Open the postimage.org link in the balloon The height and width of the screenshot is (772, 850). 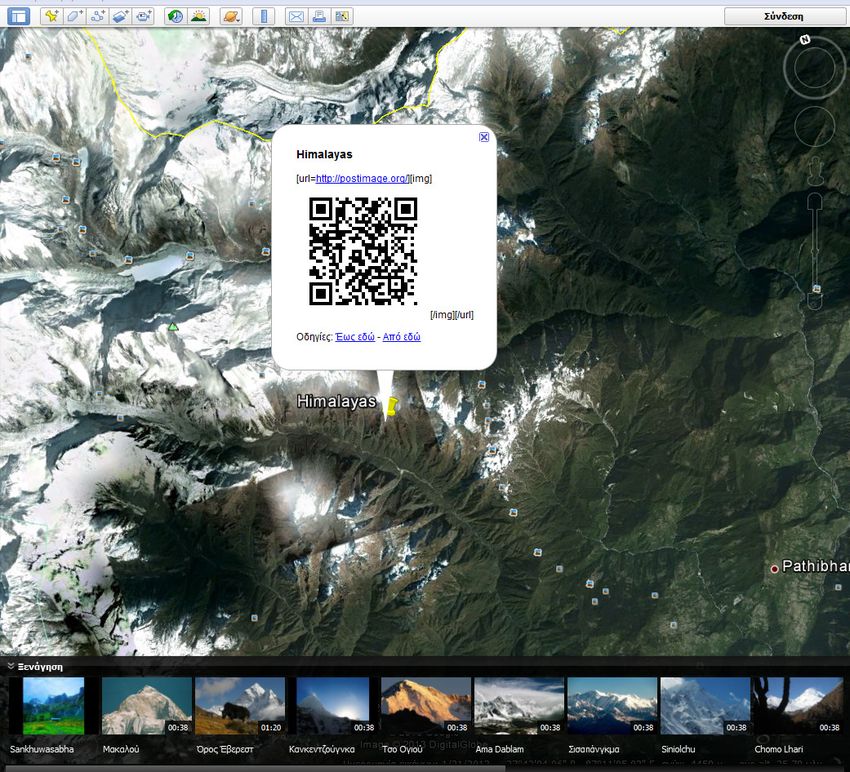362,178
